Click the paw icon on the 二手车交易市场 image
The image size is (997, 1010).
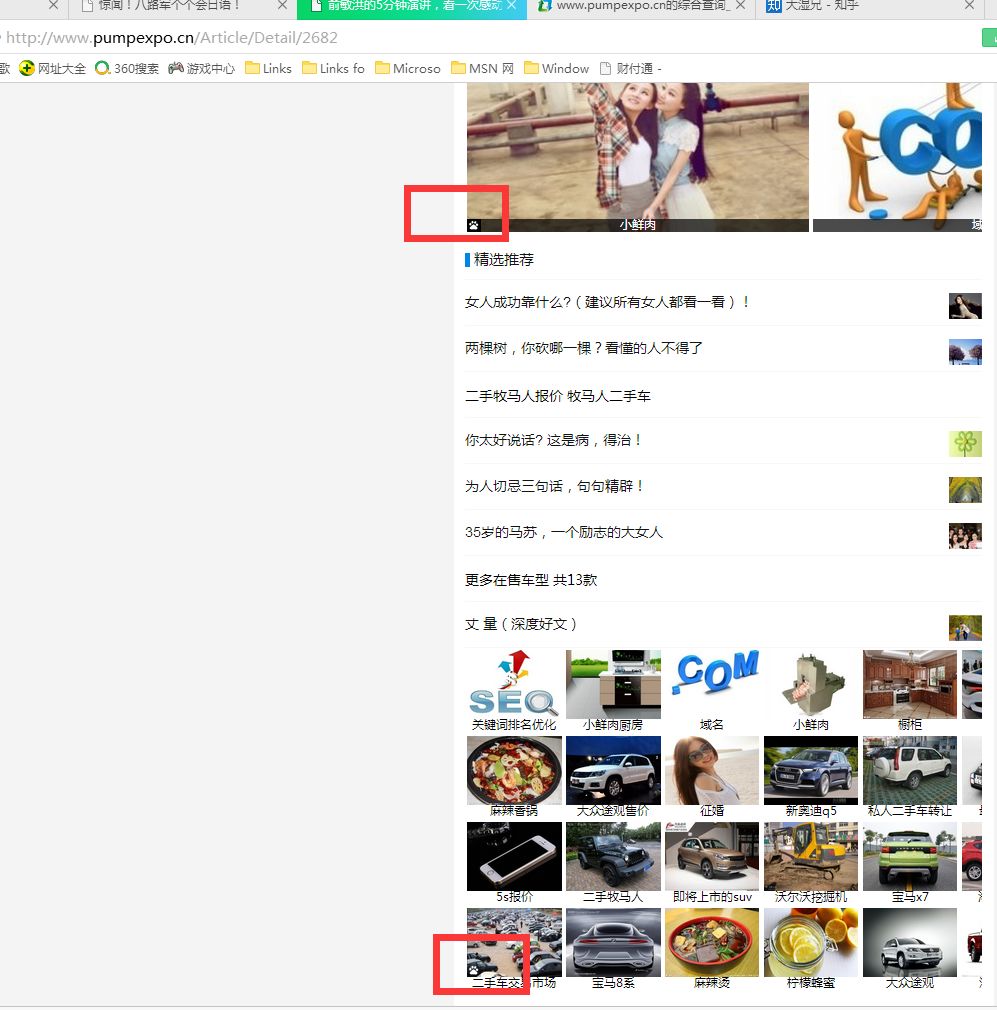(475, 971)
